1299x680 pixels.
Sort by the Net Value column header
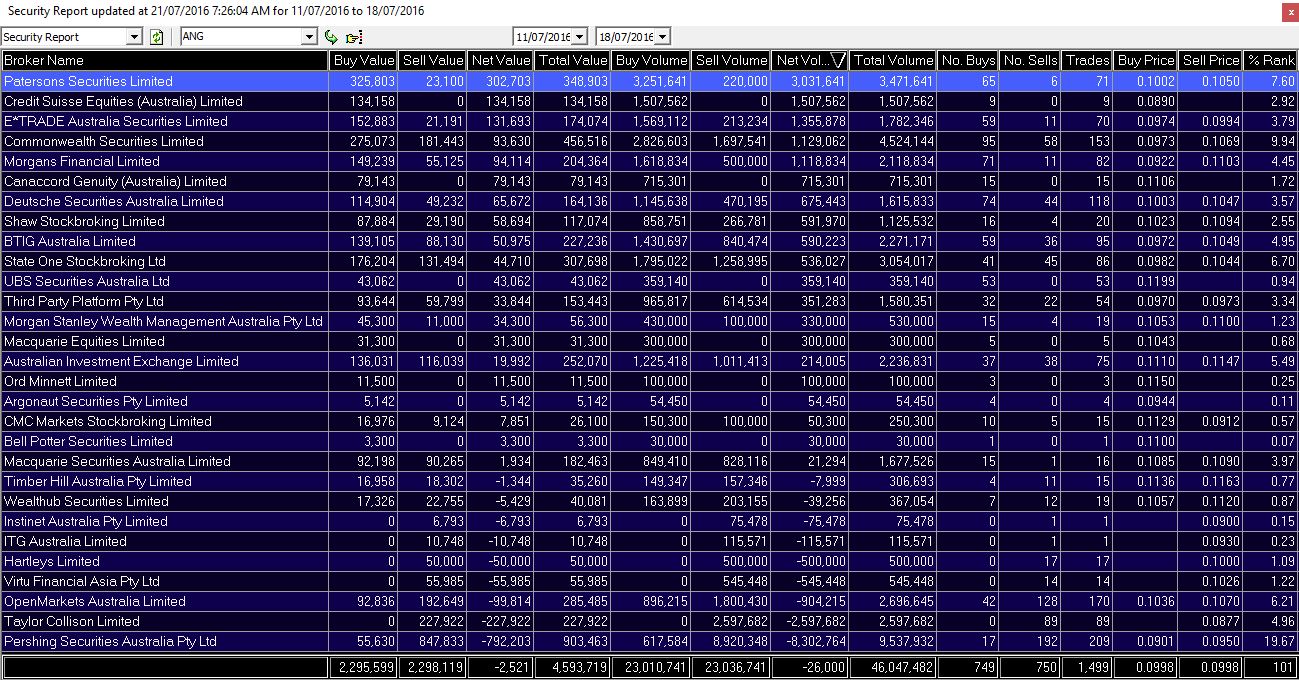pyautogui.click(x=501, y=61)
